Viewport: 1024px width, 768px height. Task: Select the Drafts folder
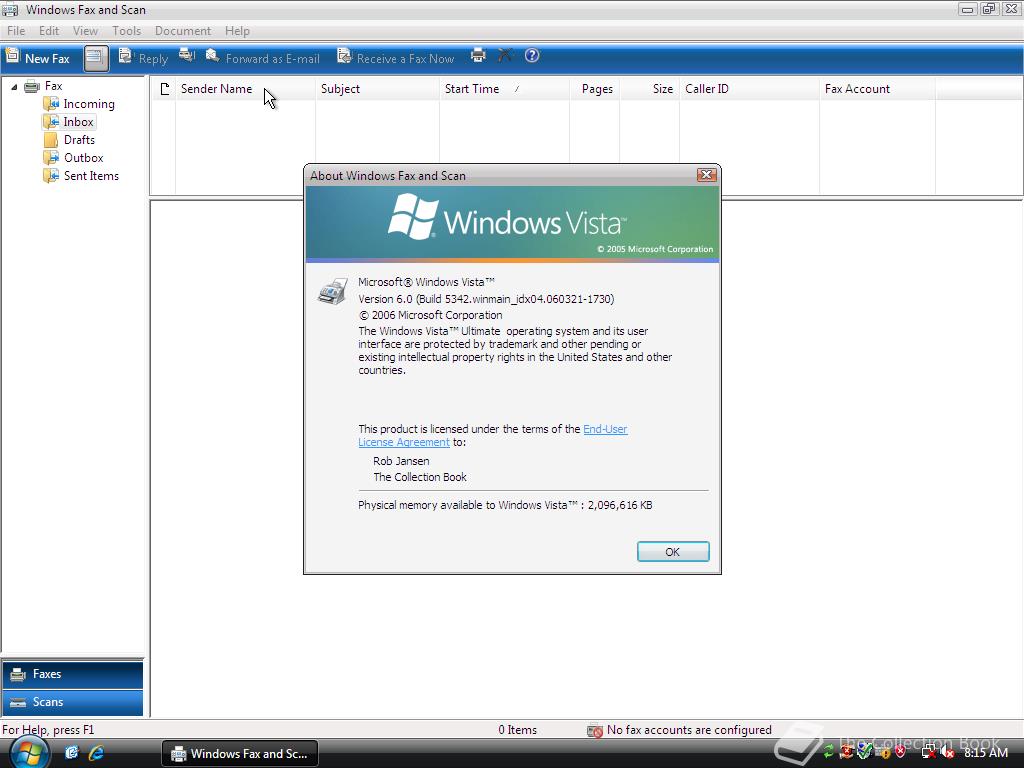pos(69,140)
